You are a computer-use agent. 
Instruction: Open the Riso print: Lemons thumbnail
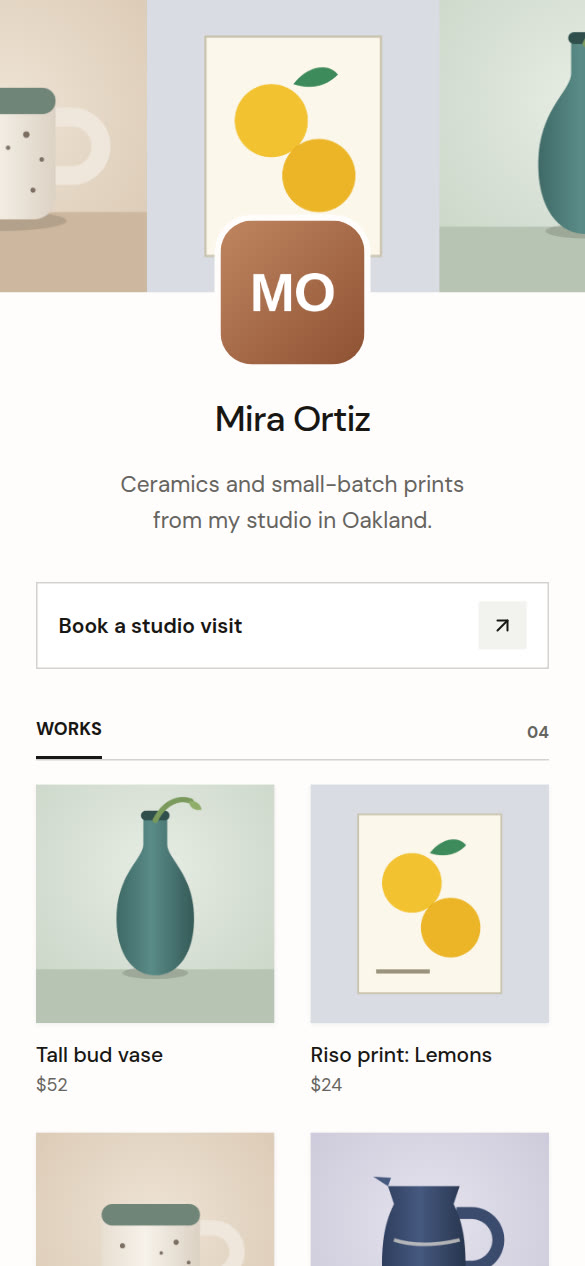[x=430, y=904]
